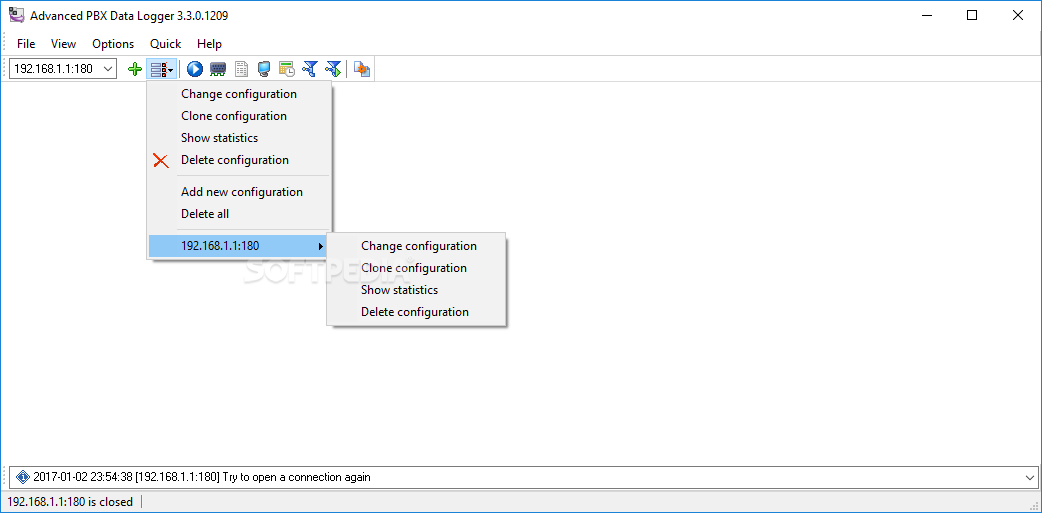Close the Advanced PBX Data Logger window
Image resolution: width=1042 pixels, height=513 pixels.
[x=1018, y=15]
